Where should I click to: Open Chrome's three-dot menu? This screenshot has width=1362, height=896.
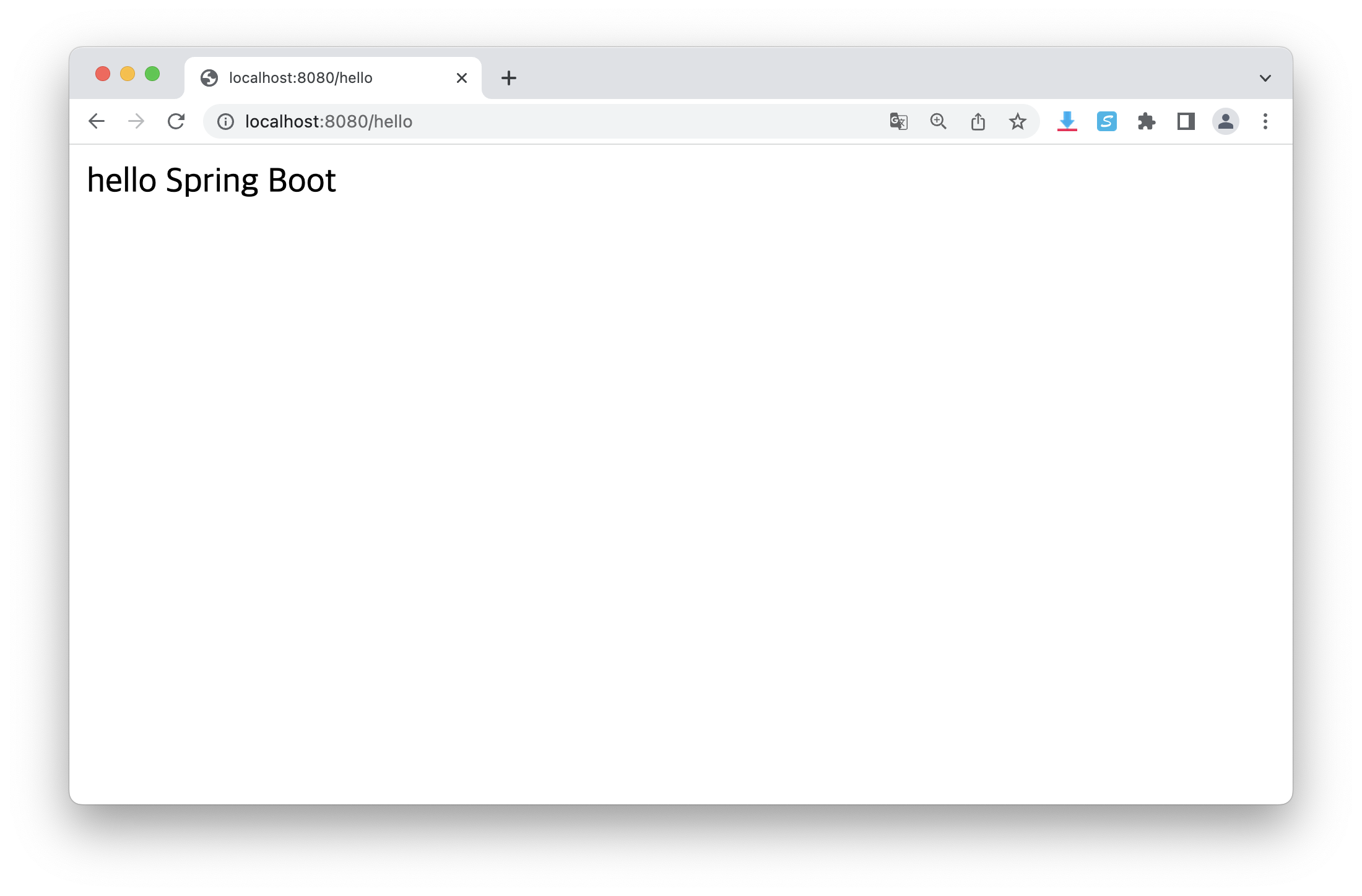click(1265, 121)
